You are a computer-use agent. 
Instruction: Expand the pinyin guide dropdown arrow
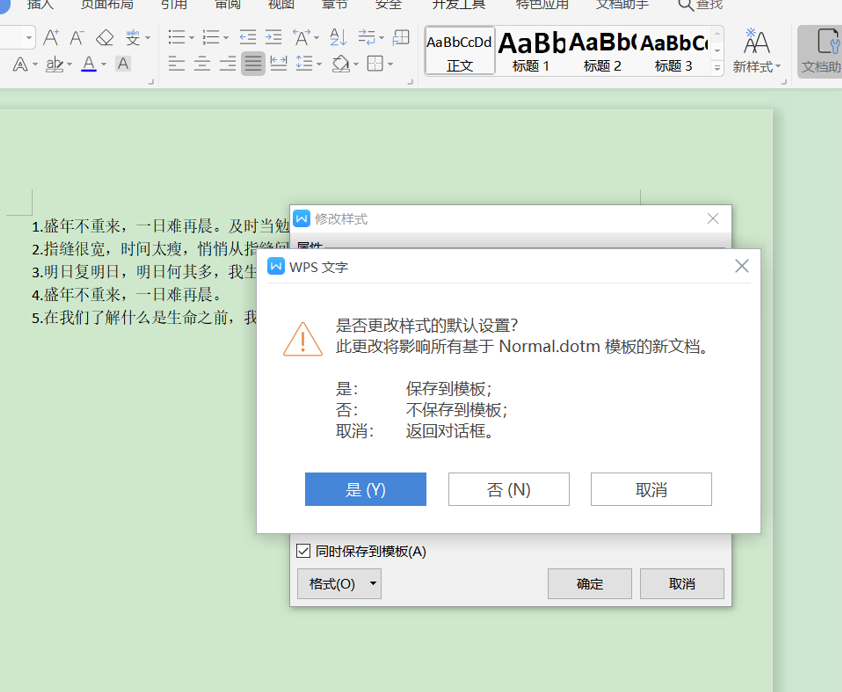coord(148,38)
